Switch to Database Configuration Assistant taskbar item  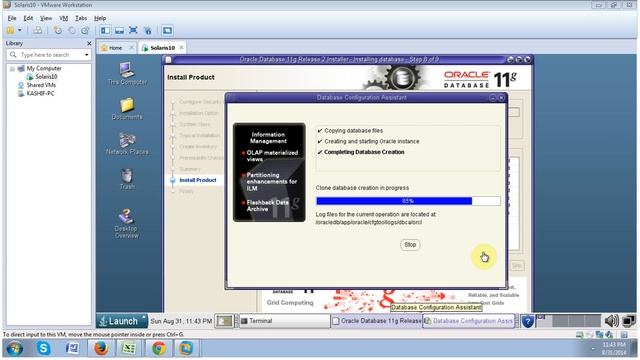(468, 321)
